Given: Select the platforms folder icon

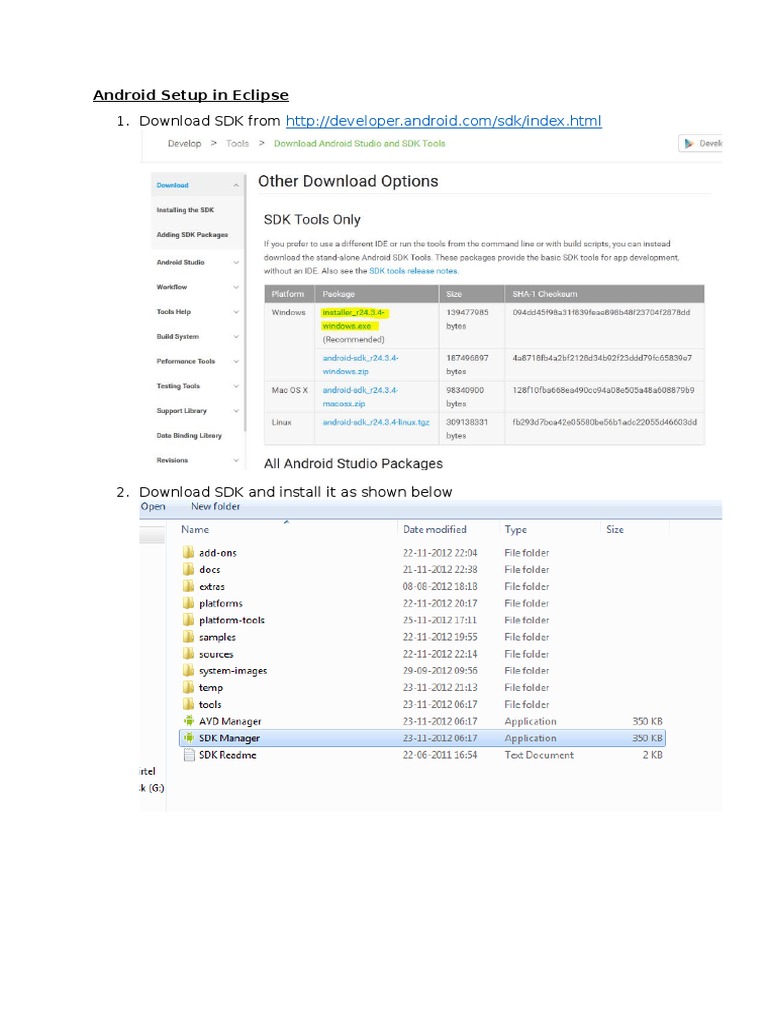Looking at the screenshot, I should click(189, 603).
